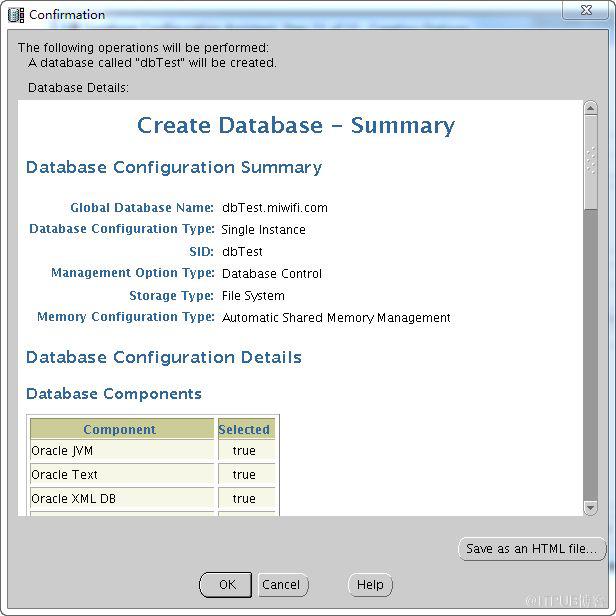This screenshot has height=616, width=616.
Task: Click the scrollbar down arrow
Action: pyautogui.click(x=590, y=508)
